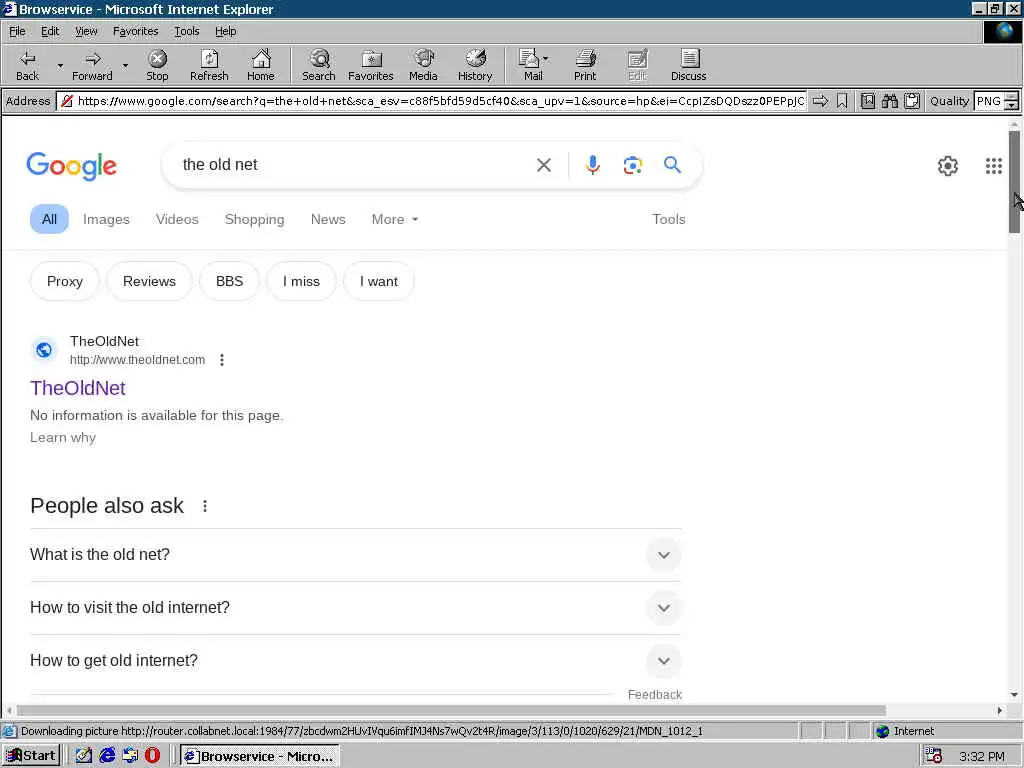Open the bookmarks book icon
Image resolution: width=1024 pixels, height=768 pixels.
[x=868, y=101]
